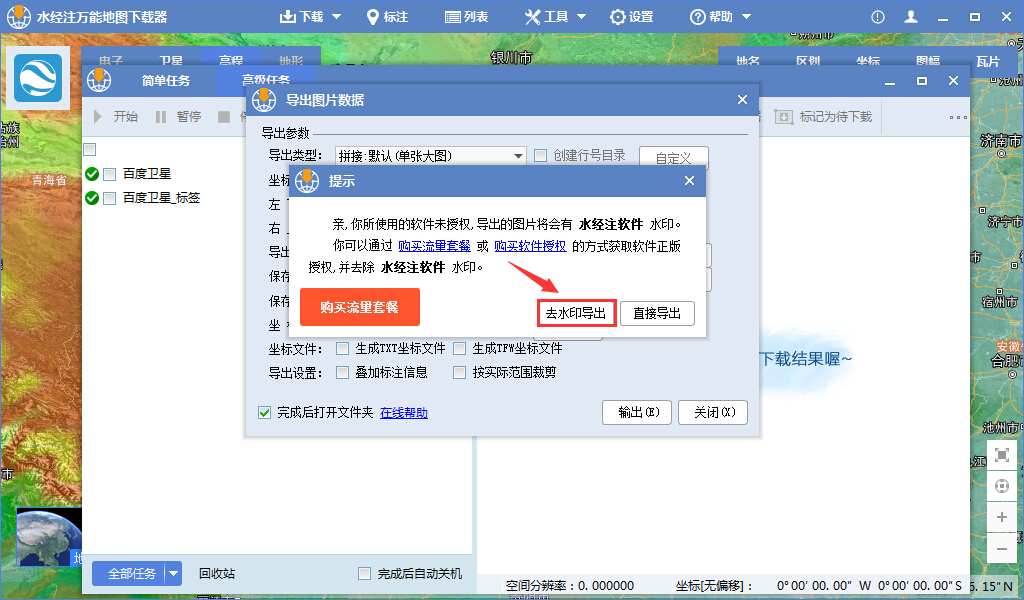Click the 自定义 button
This screenshot has width=1024, height=600.
click(x=673, y=157)
